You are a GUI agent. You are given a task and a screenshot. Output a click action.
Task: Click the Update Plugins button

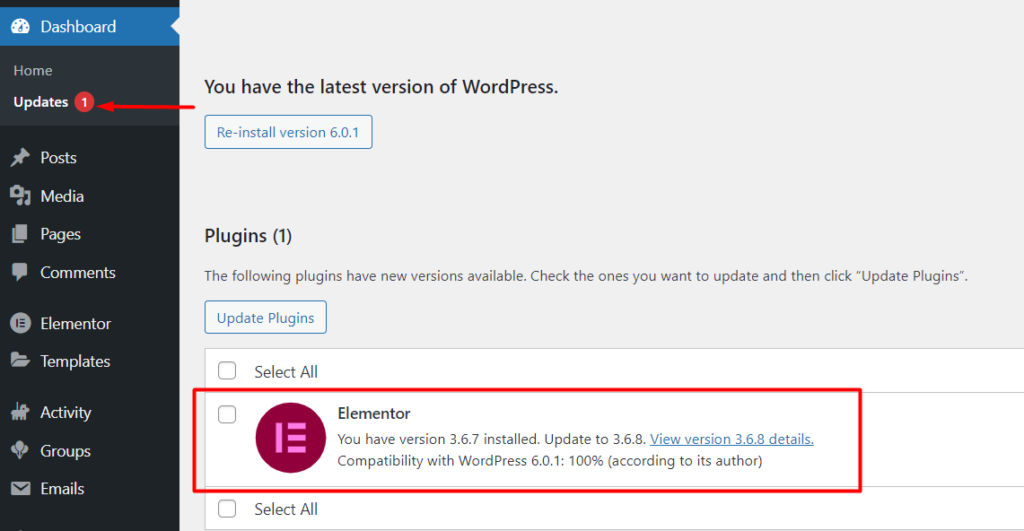265,317
